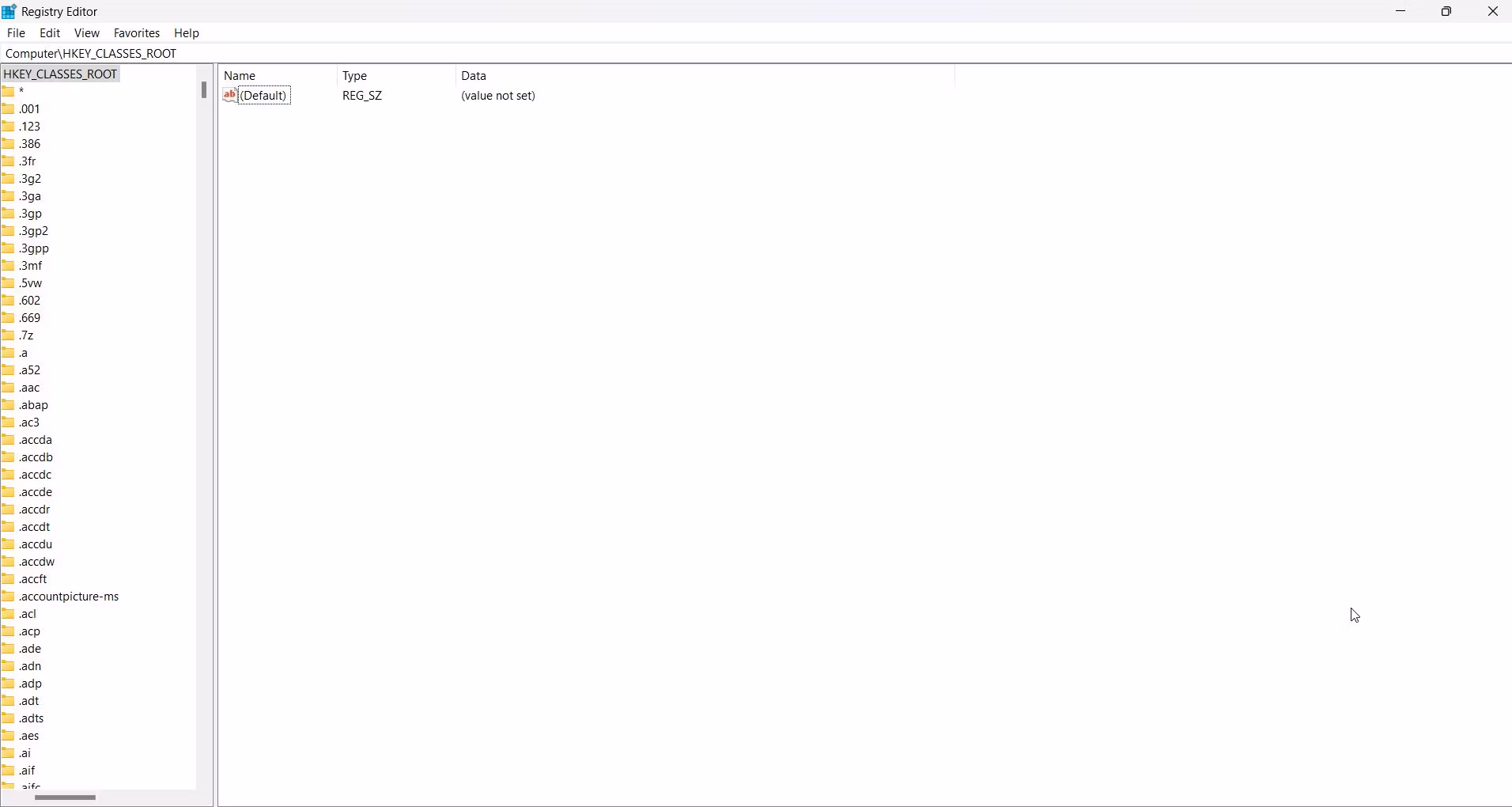
Task: Click the folder icon of .3mf key
Action: click(9, 266)
